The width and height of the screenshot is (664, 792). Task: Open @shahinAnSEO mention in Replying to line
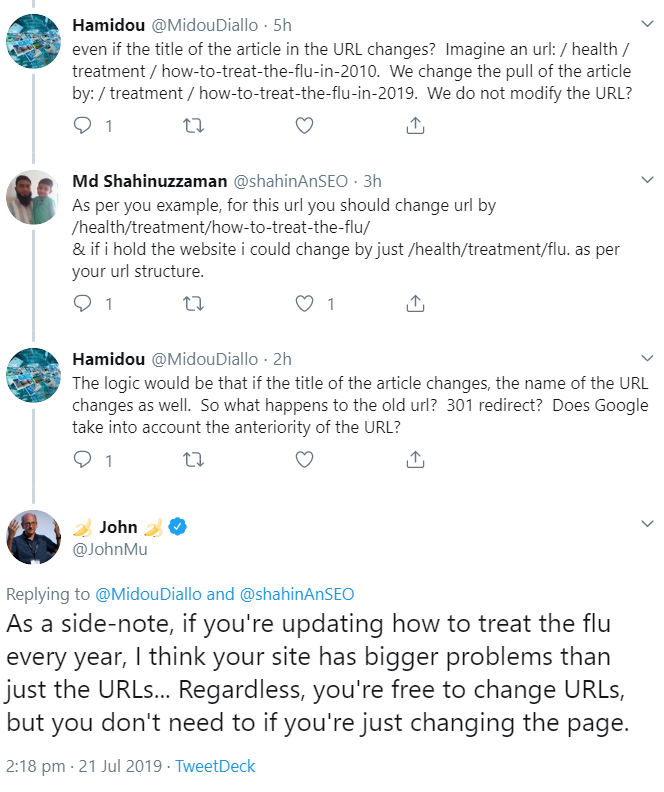tap(298, 594)
